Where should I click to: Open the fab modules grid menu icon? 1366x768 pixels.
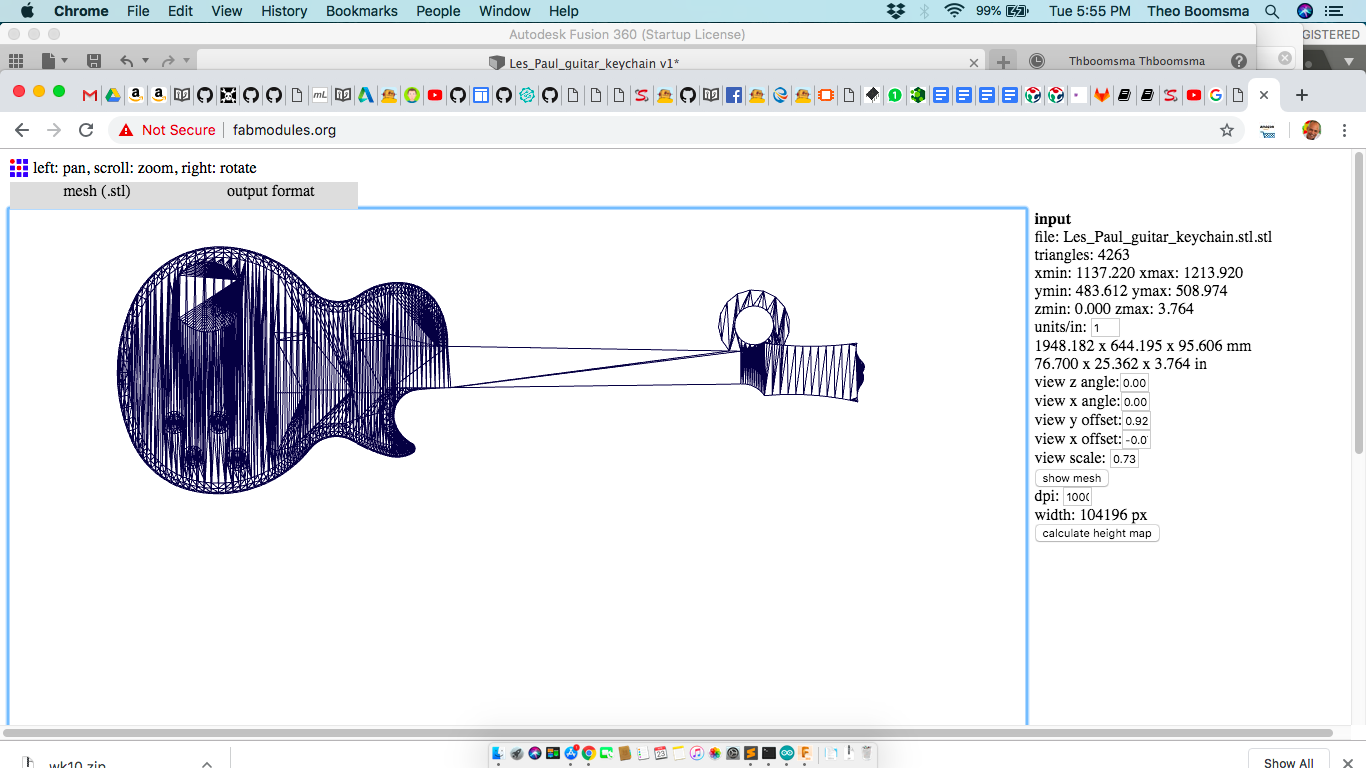(19, 168)
